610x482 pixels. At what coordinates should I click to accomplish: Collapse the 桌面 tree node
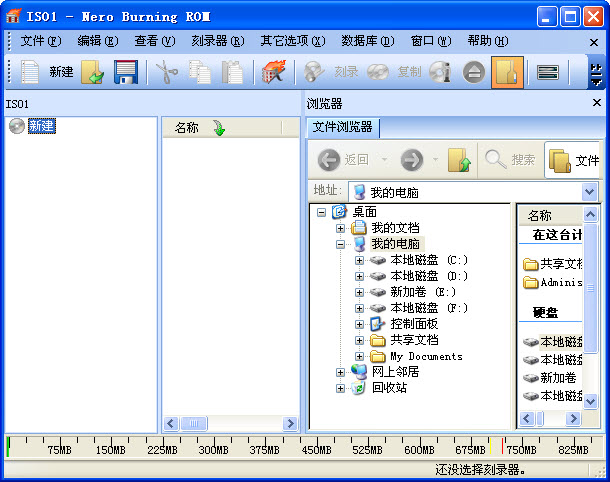coord(321,212)
